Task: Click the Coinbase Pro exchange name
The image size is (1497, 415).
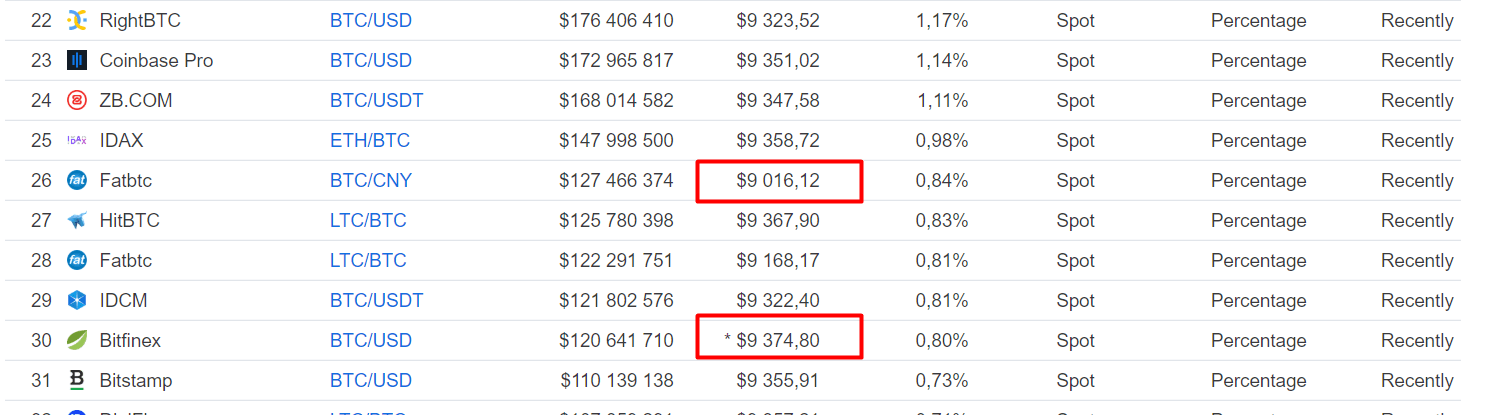Action: [156, 61]
